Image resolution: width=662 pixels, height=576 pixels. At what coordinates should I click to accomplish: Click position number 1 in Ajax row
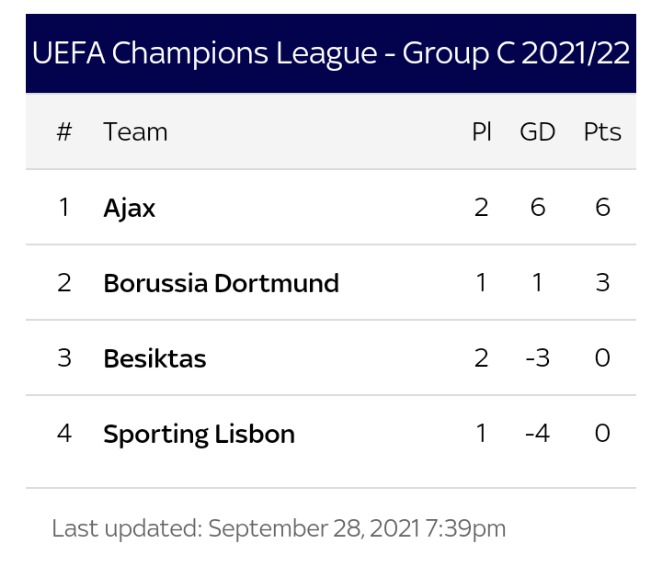pos(64,207)
